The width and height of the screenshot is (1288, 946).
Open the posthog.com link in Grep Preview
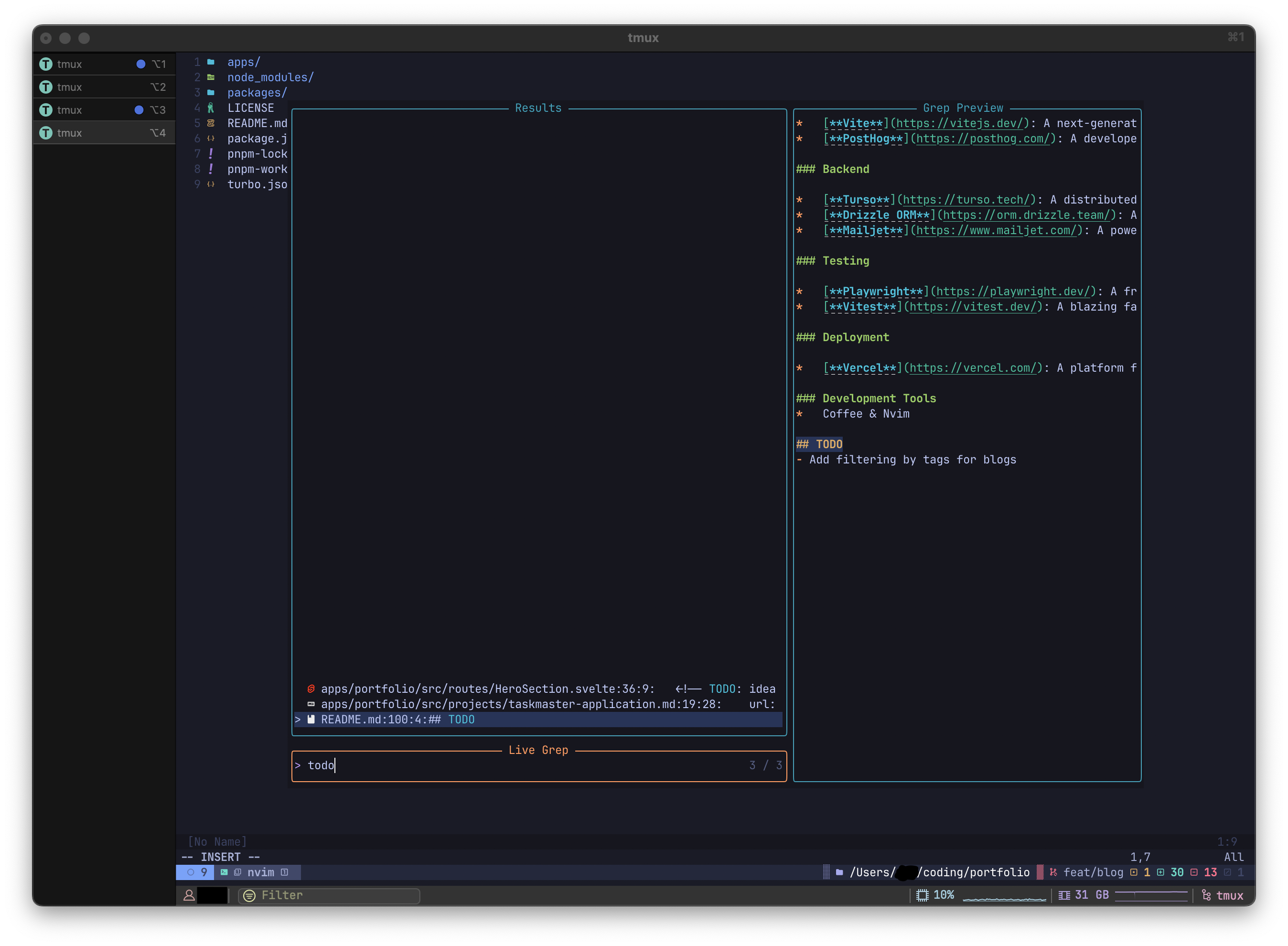(982, 139)
